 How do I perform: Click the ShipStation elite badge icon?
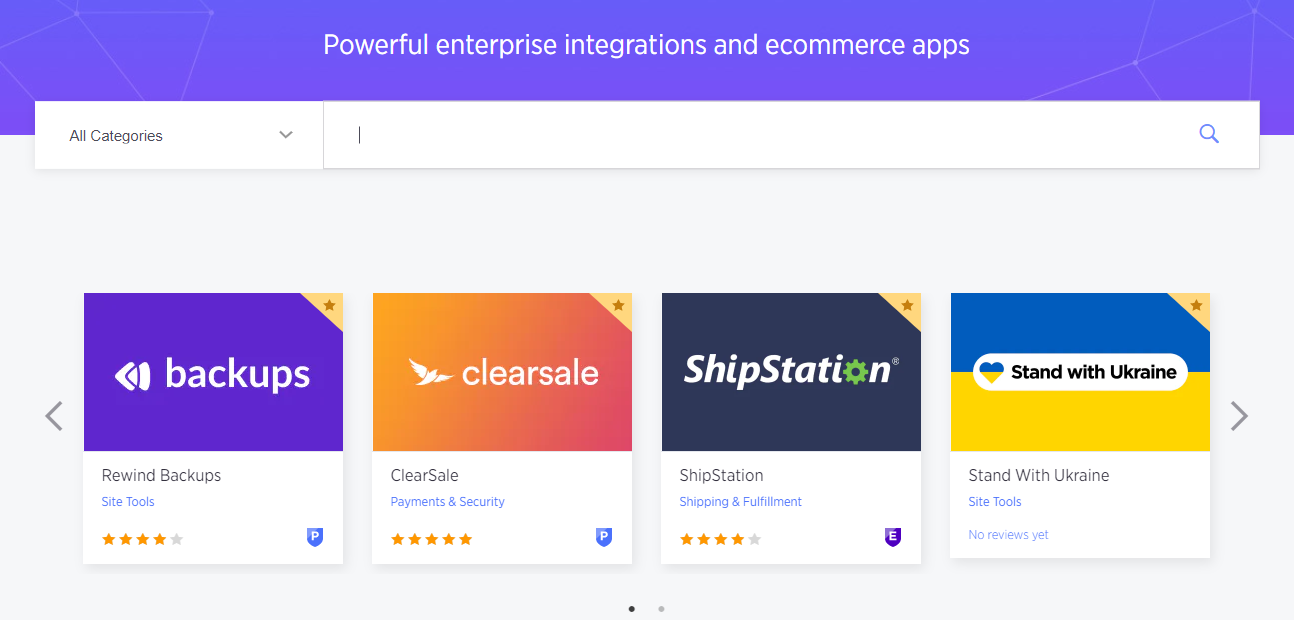[893, 538]
